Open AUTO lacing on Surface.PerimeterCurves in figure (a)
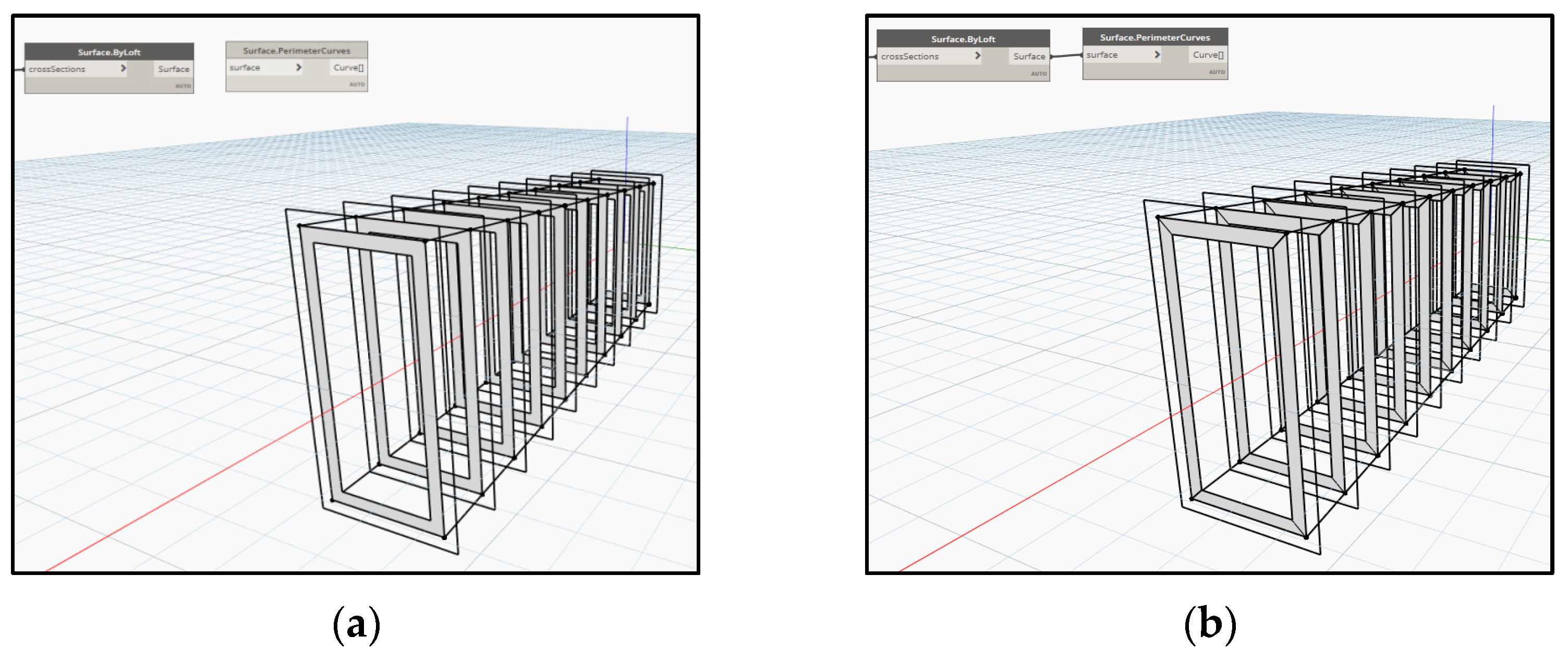Image resolution: width=1568 pixels, height=660 pixels. [357, 84]
